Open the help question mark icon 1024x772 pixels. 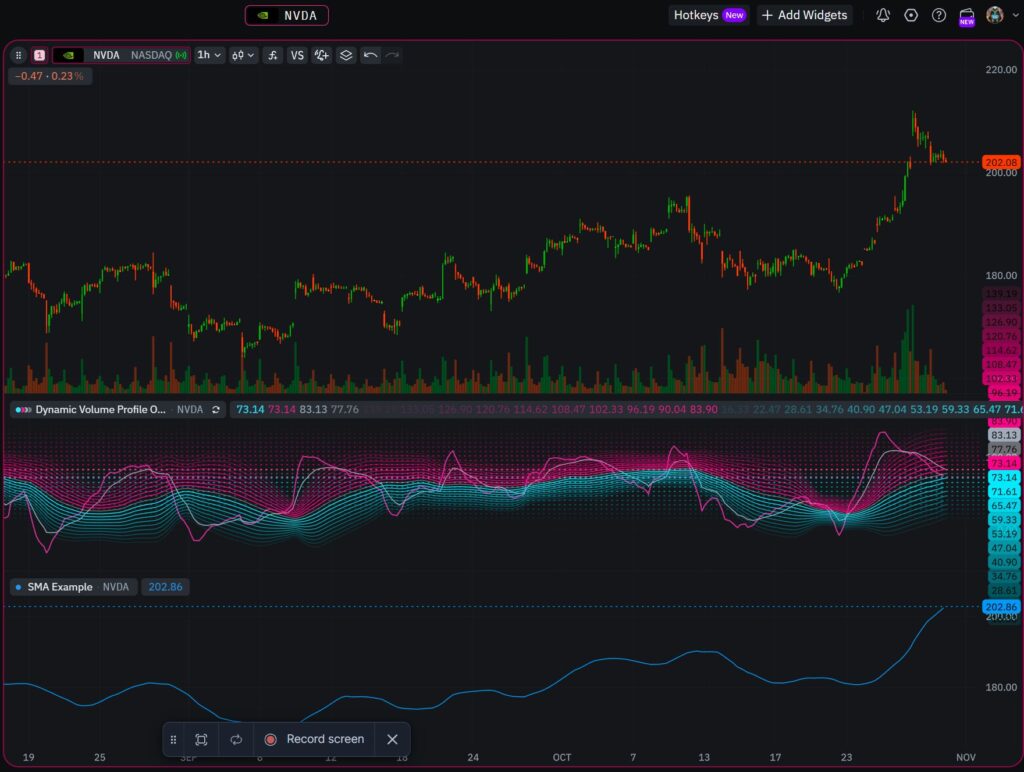click(939, 15)
